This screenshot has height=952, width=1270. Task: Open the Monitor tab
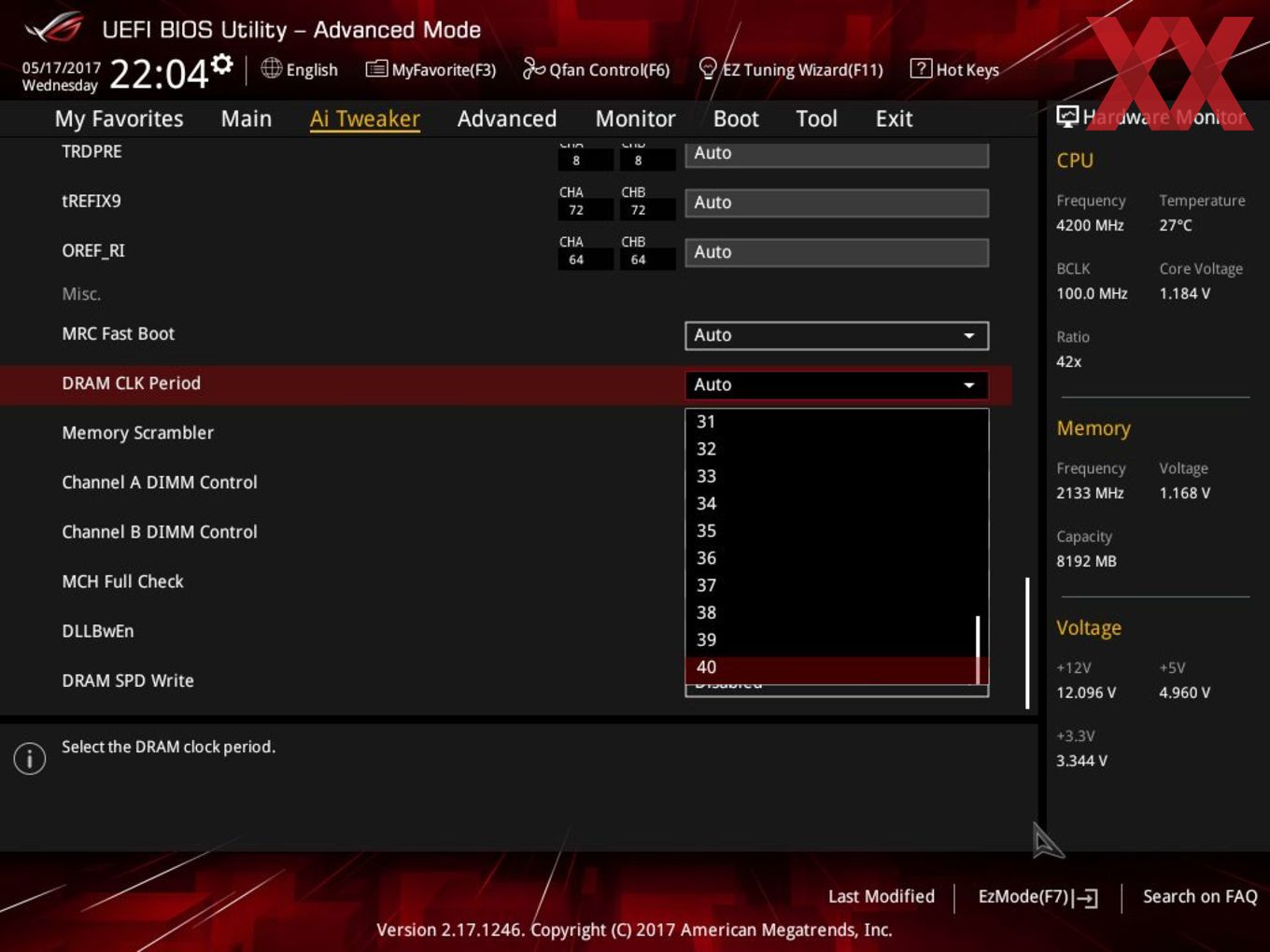pos(635,119)
